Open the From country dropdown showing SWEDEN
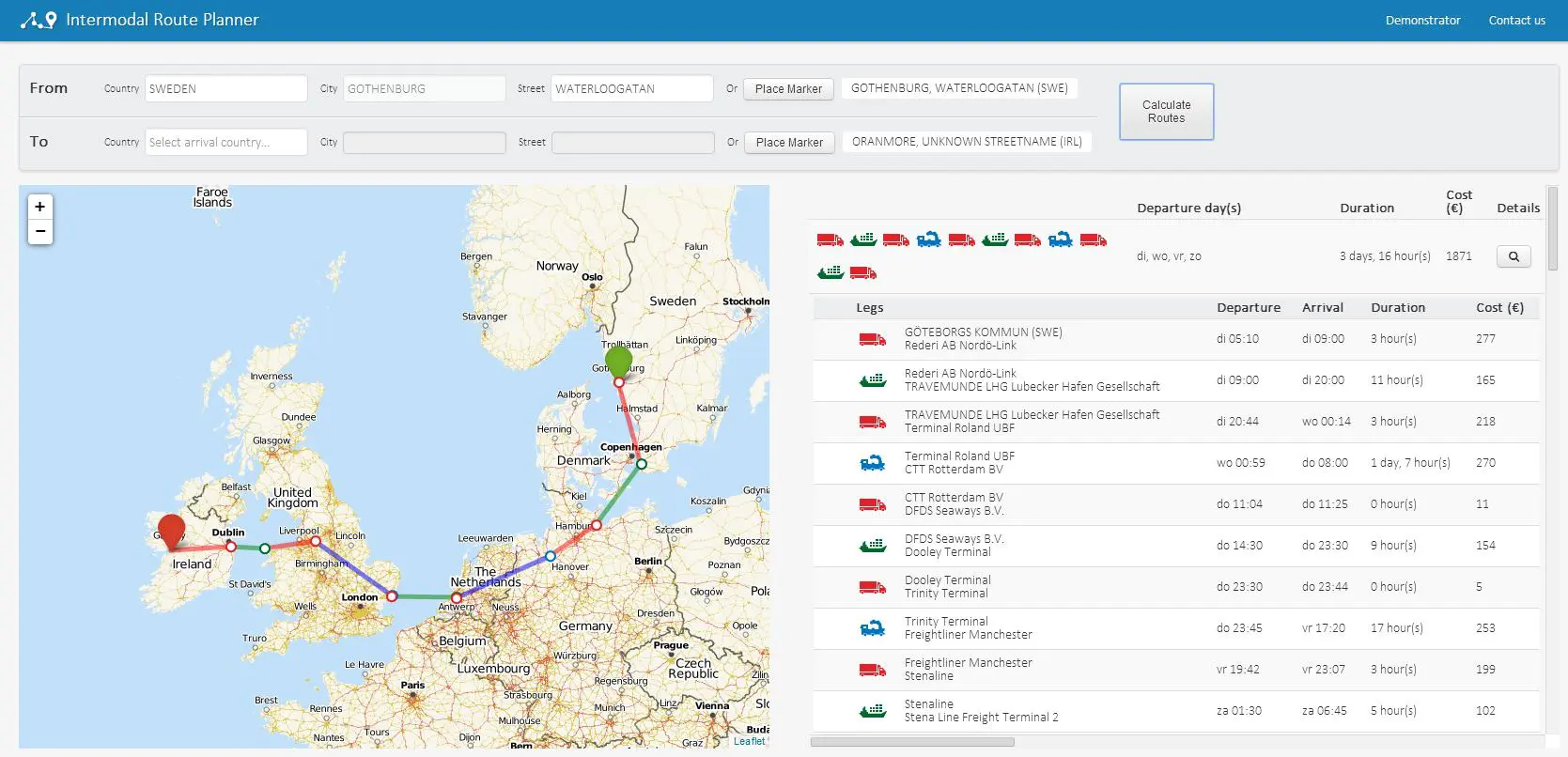This screenshot has height=757, width=1568. coord(225,88)
